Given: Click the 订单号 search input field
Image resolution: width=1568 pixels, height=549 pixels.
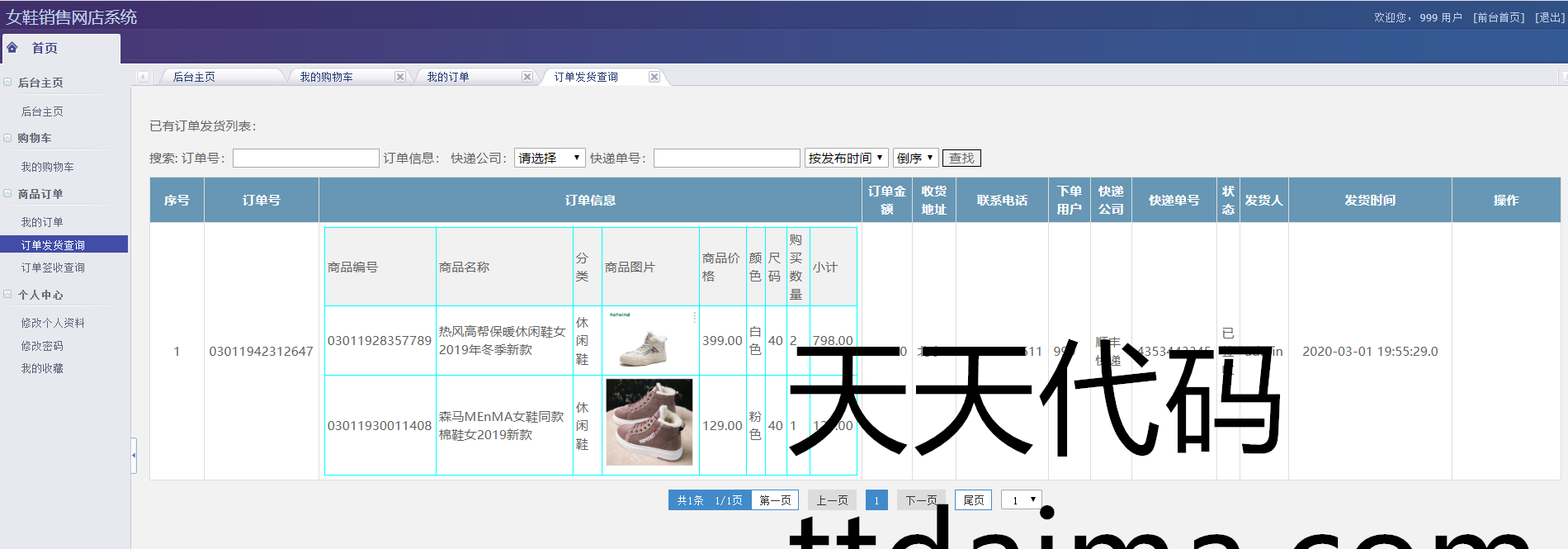Looking at the screenshot, I should 305,158.
